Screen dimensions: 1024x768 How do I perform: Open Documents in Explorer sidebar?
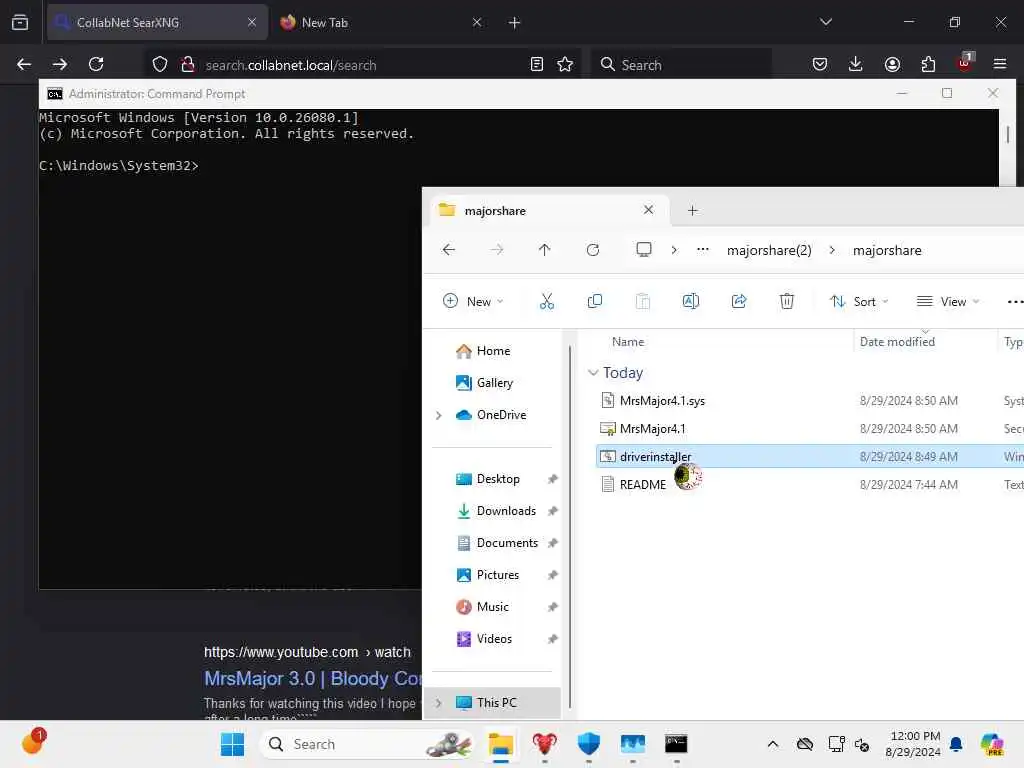(x=507, y=543)
